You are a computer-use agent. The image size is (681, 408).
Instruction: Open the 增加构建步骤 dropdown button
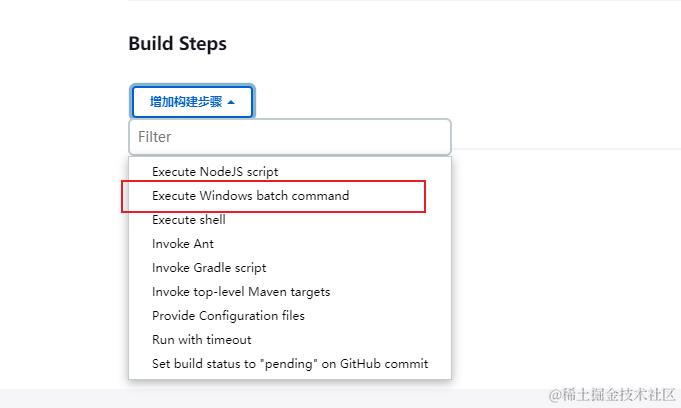[192, 102]
